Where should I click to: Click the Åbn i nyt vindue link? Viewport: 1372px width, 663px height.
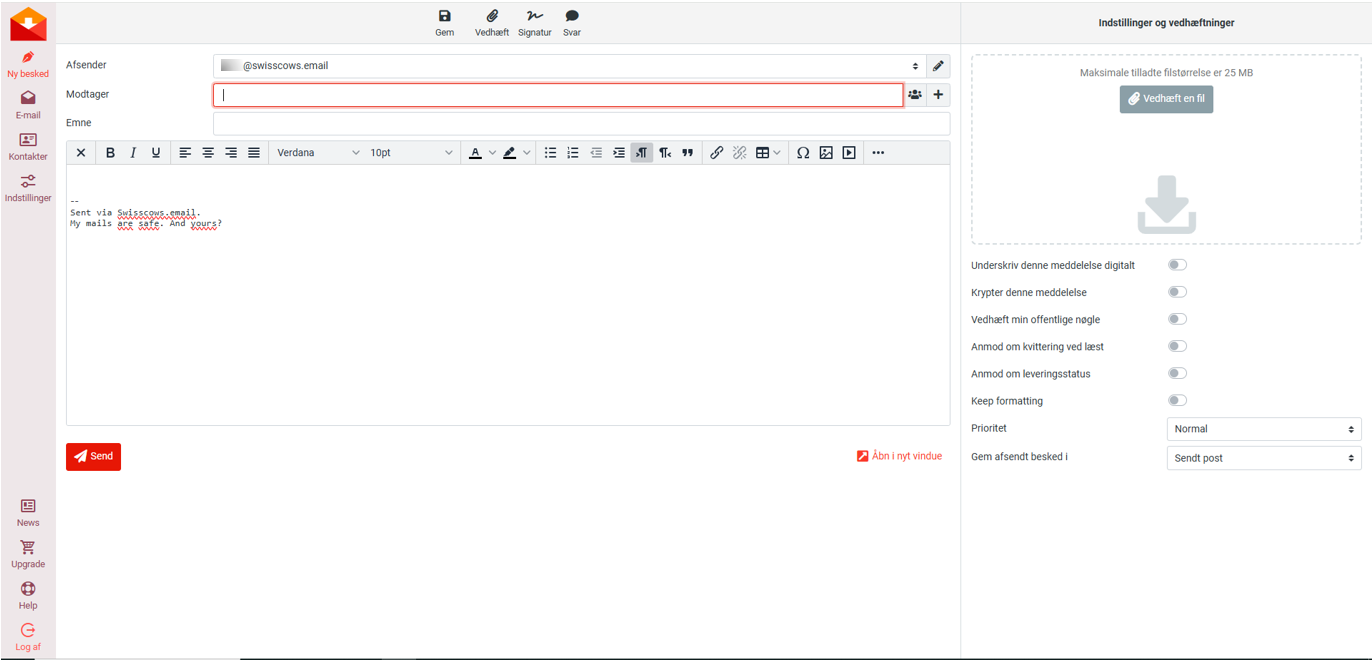coord(899,456)
